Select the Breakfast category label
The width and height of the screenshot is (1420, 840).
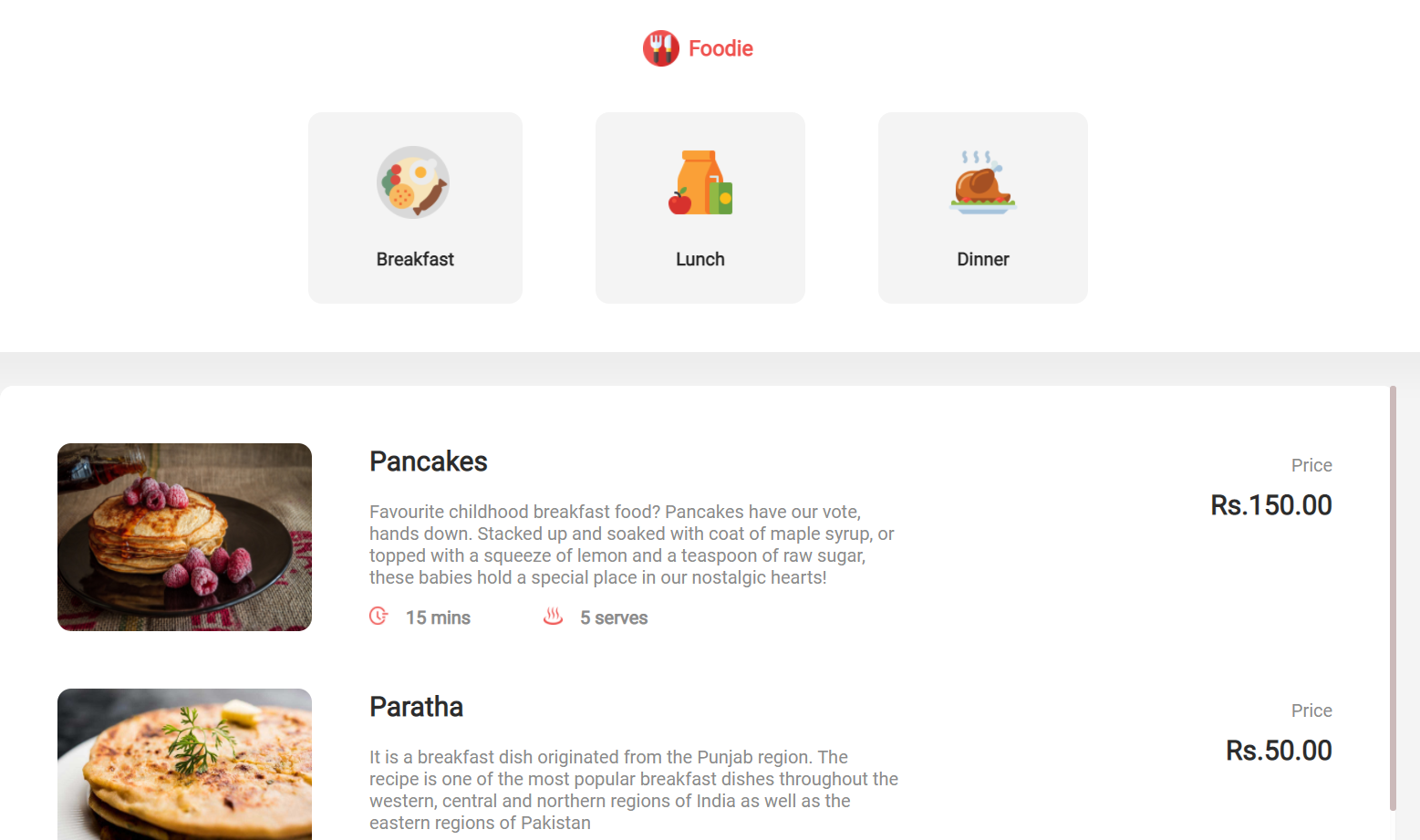[415, 259]
